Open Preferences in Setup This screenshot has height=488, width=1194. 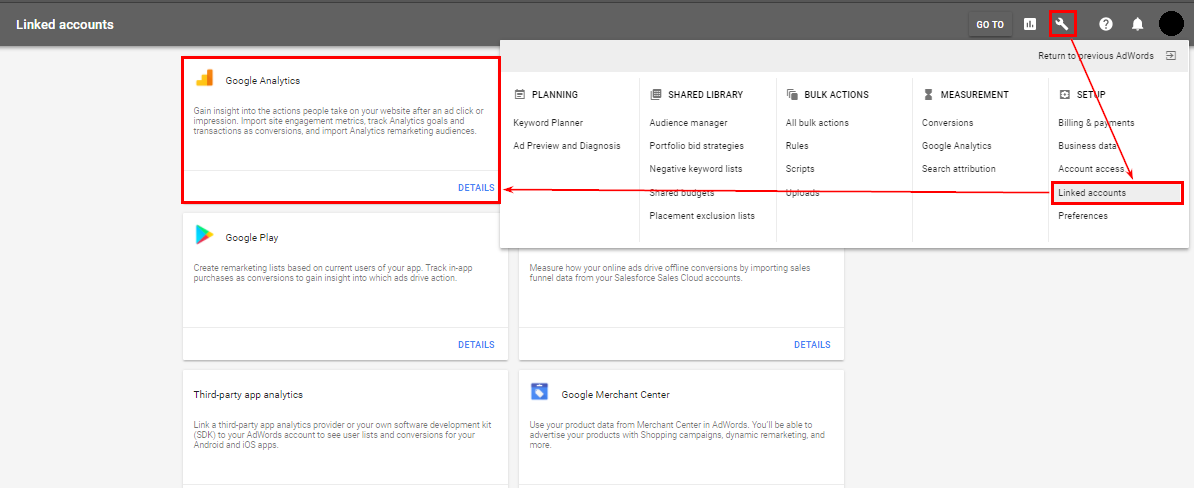point(1083,216)
